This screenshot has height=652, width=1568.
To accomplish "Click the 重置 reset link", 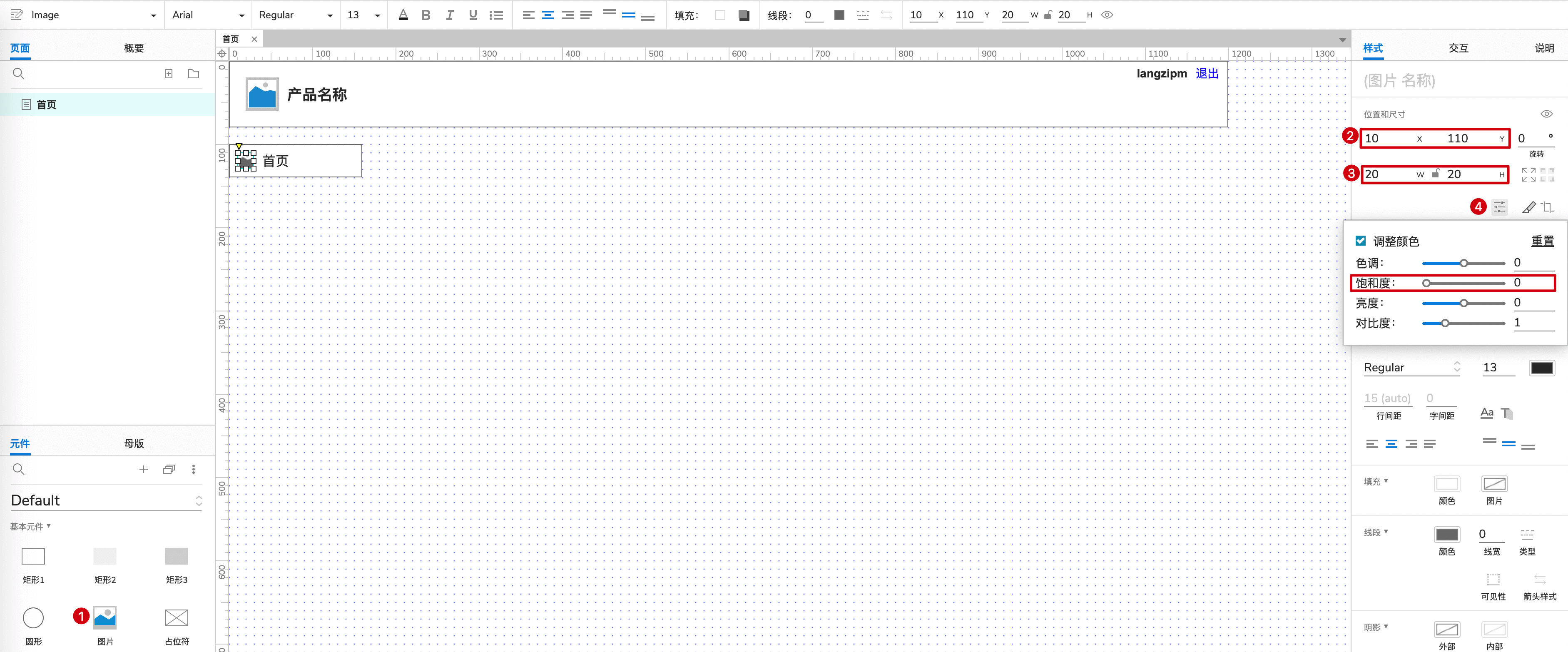I will (1543, 241).
